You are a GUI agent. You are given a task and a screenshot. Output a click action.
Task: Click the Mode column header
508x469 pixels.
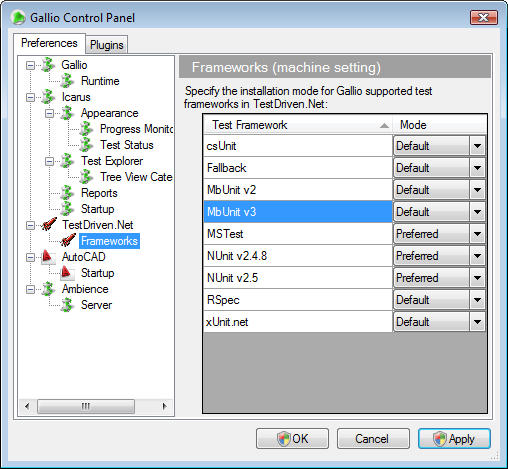click(439, 125)
